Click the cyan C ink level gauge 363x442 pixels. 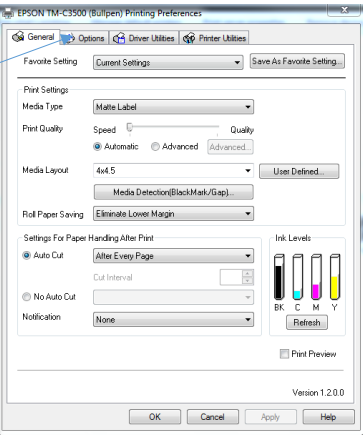pos(298,277)
